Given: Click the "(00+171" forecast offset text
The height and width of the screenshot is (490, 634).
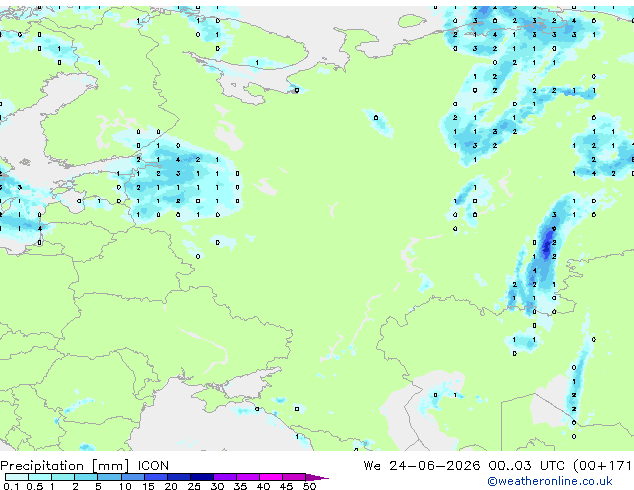Looking at the screenshot, I should click(x=602, y=466).
